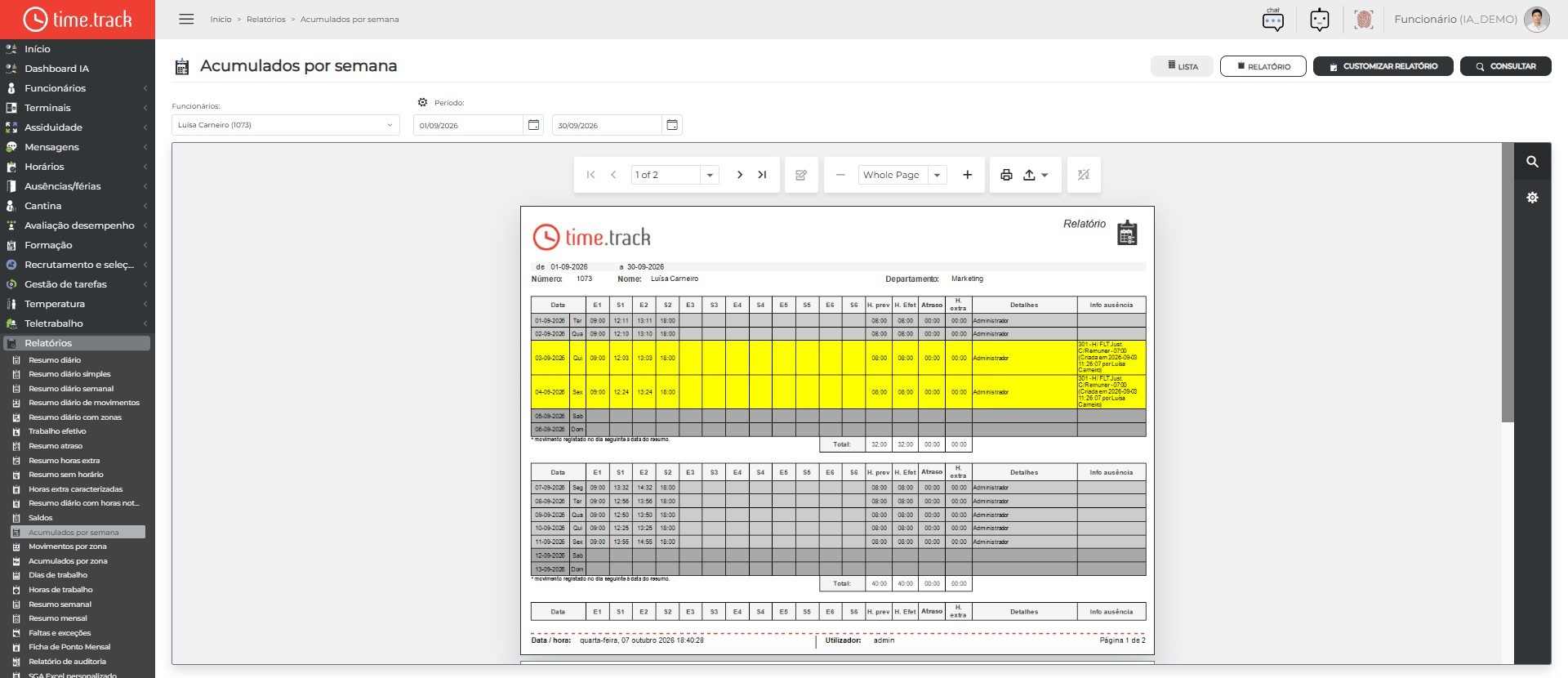This screenshot has width=1568, height=678.
Task: Go to previous report page
Action: (x=613, y=175)
